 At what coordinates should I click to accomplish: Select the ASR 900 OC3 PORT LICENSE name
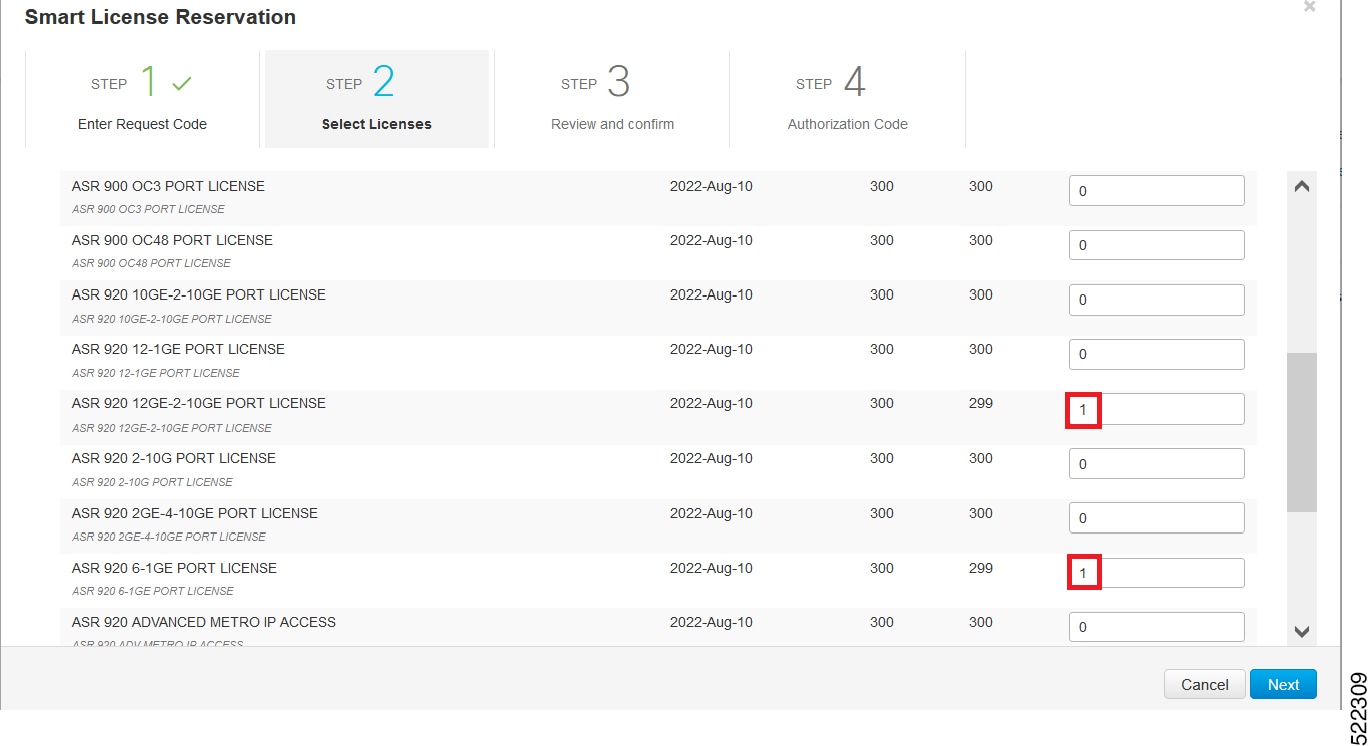coord(168,186)
